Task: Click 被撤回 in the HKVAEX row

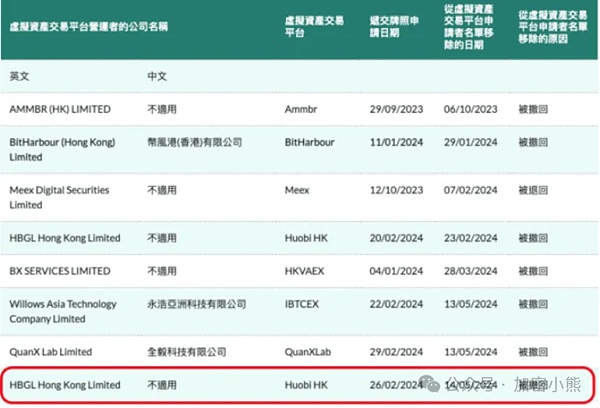Action: pyautogui.click(x=533, y=271)
